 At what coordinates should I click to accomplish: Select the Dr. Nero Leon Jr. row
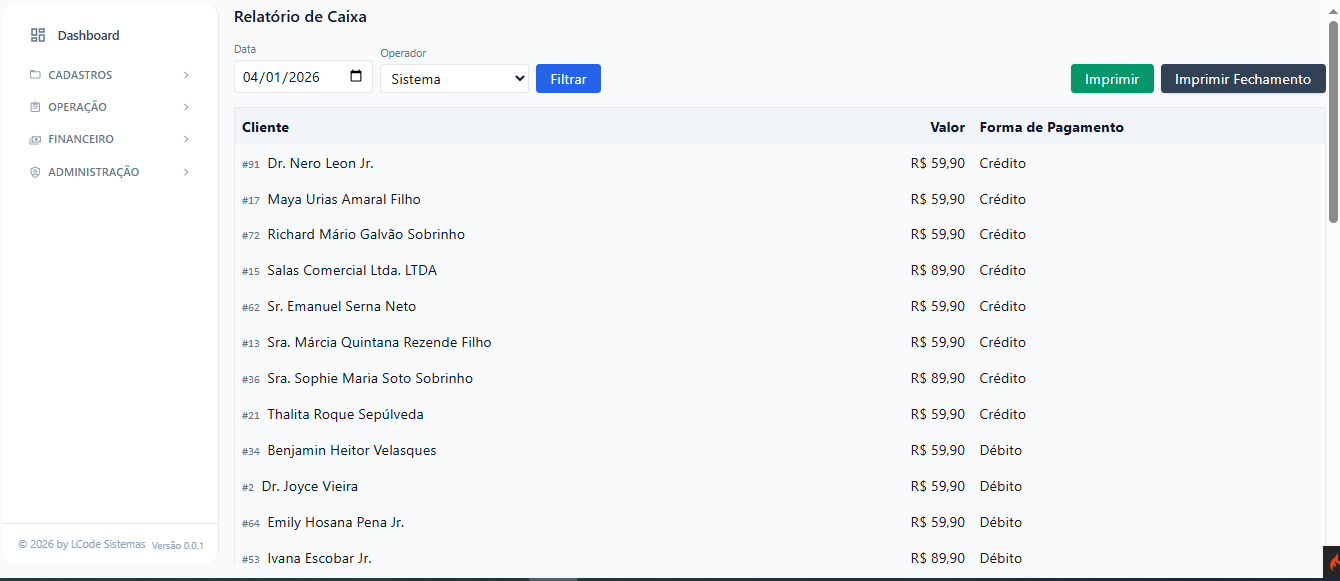[x=320, y=163]
